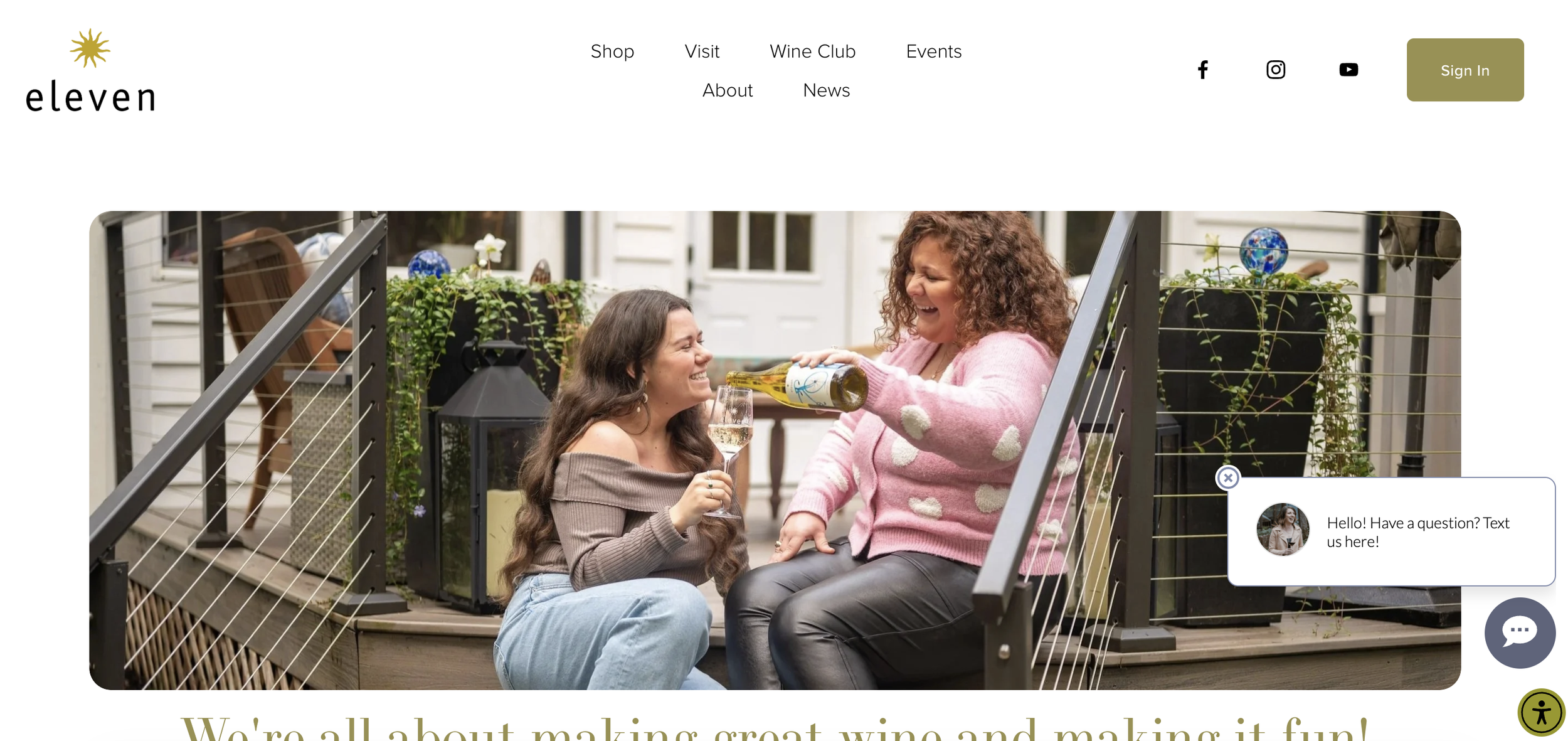1568x741 pixels.
Task: Click the eleven wordmark text
Action: 90,96
